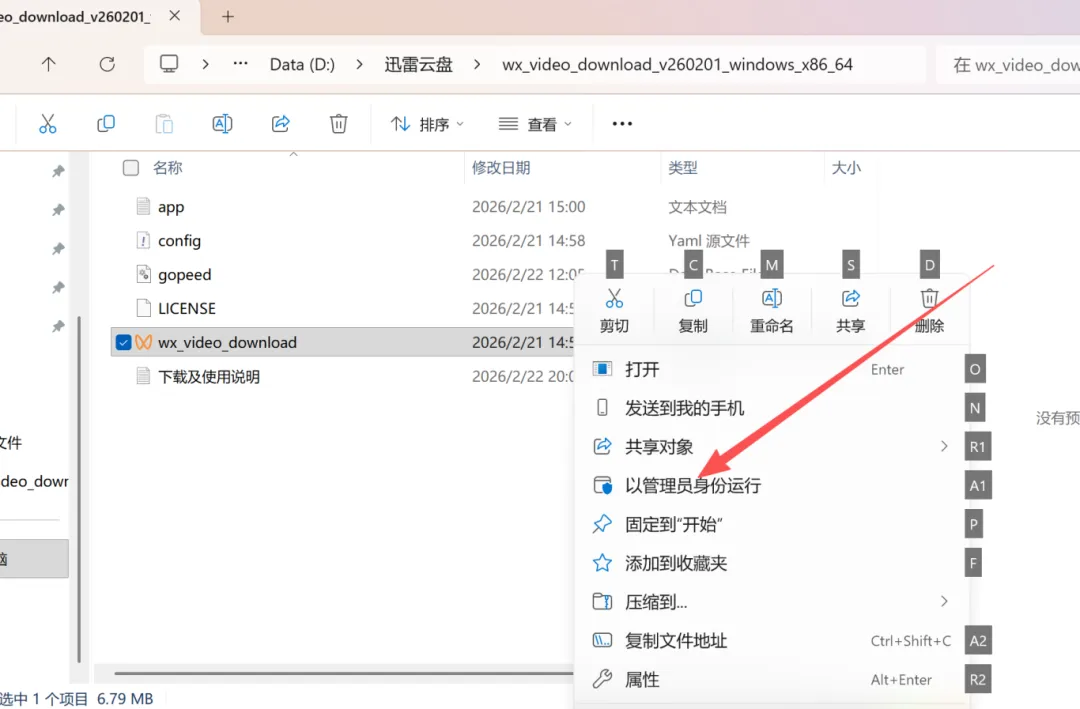Expand the chevron after Data (D:)

pos(359,64)
